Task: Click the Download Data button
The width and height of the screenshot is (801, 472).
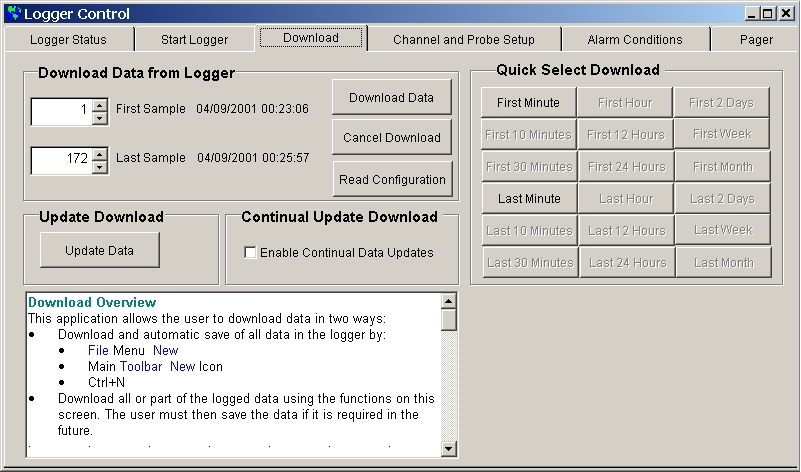Action: point(391,97)
